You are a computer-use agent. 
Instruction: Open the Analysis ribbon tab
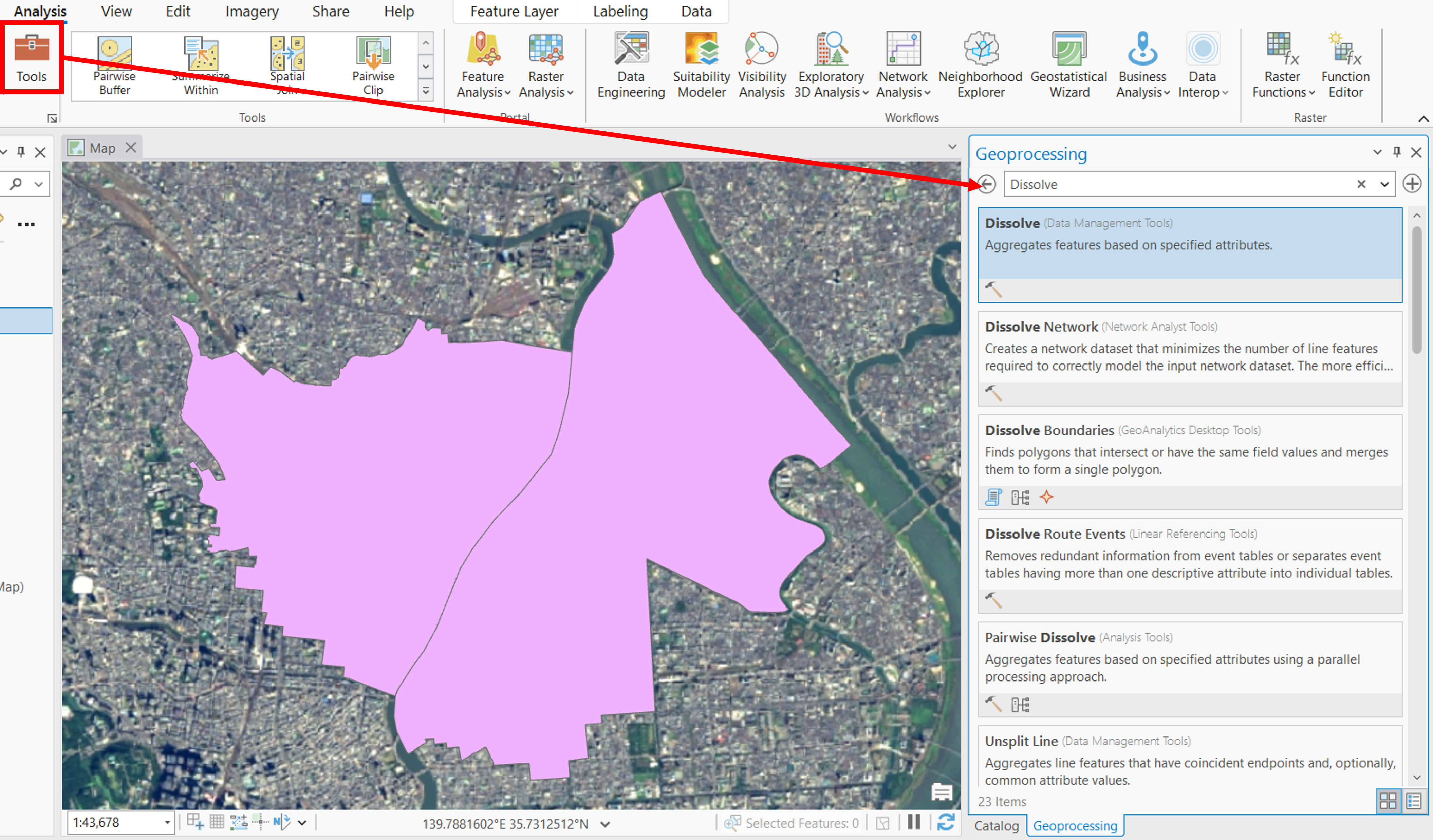[40, 12]
